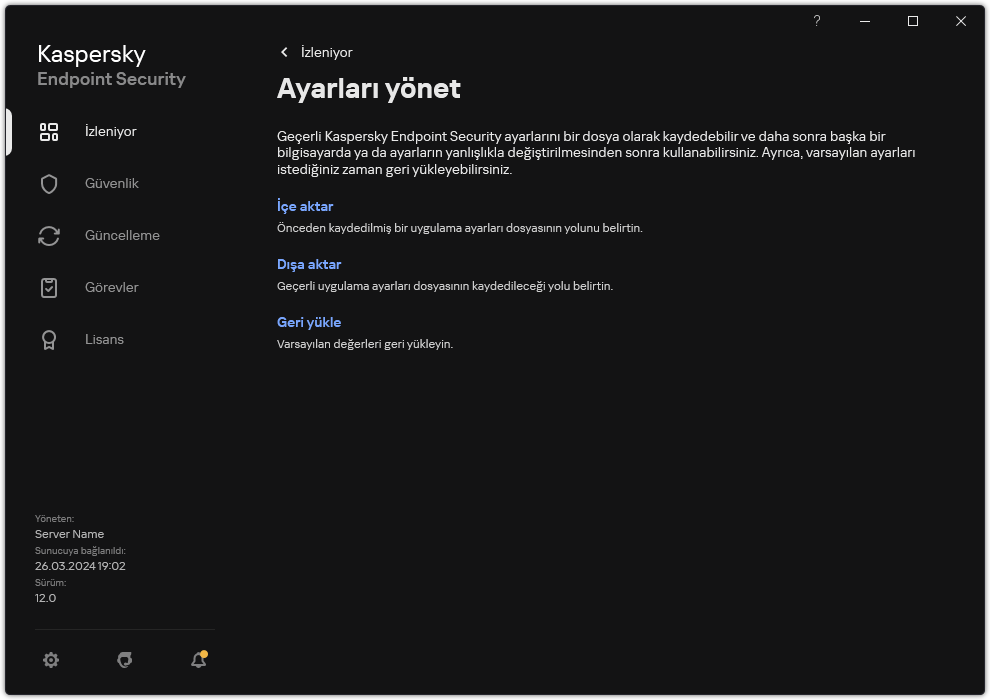The image size is (990, 700).
Task: Open Dışa aktar to export settings
Action: (x=308, y=264)
